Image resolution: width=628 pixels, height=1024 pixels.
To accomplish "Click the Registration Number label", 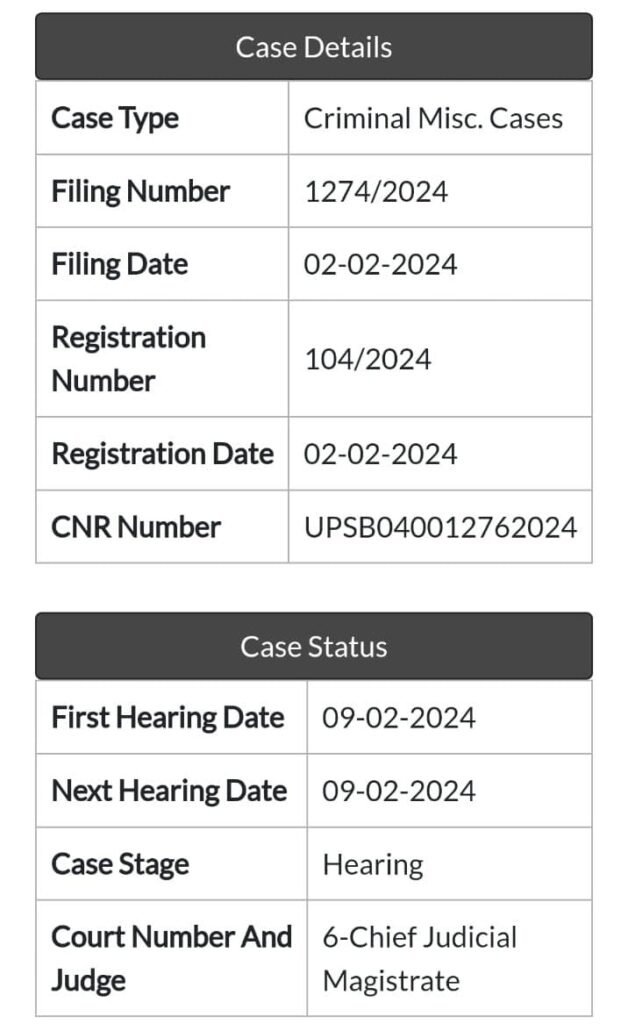I will (128, 358).
